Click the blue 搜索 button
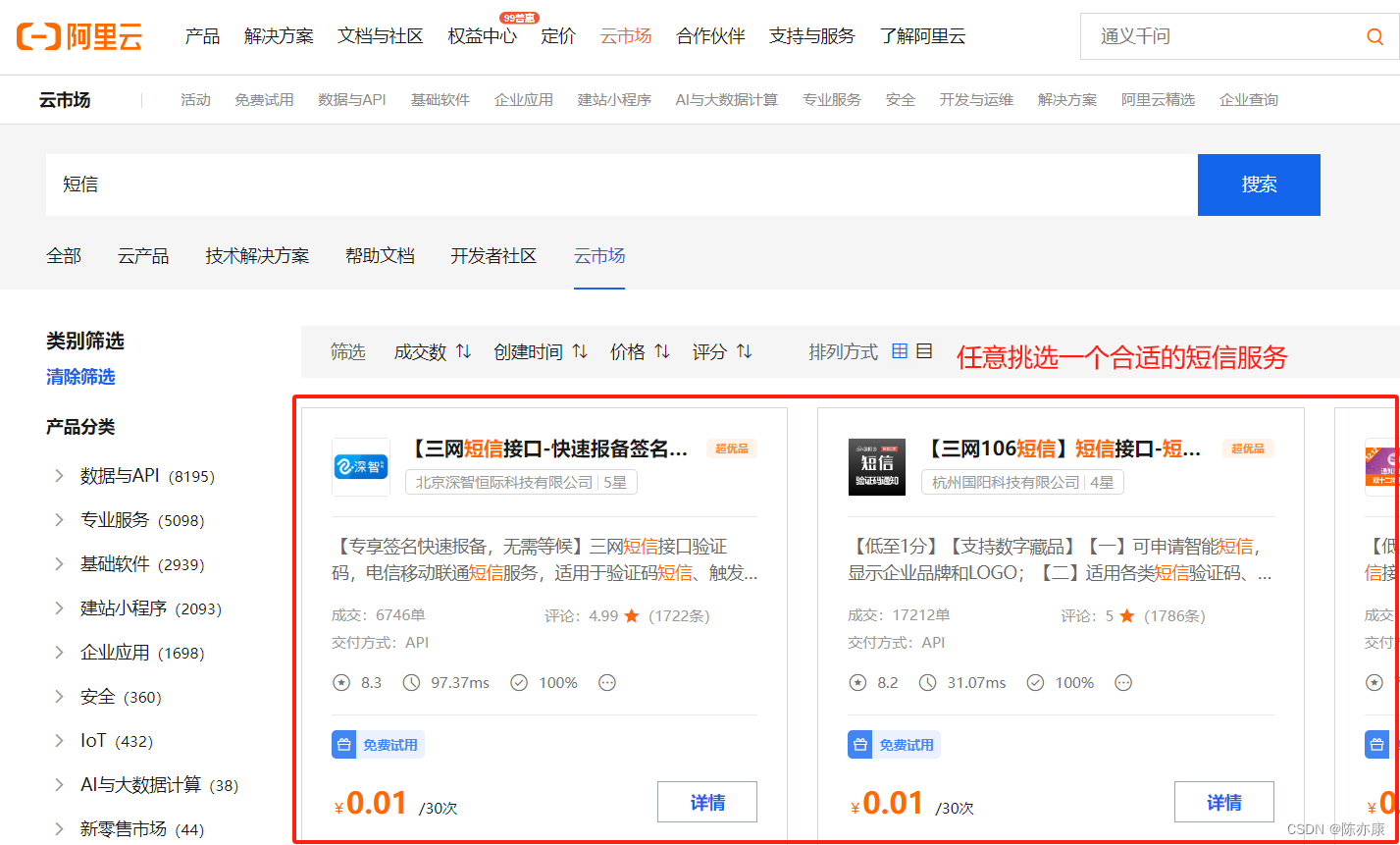This screenshot has width=1400, height=845. (1259, 185)
